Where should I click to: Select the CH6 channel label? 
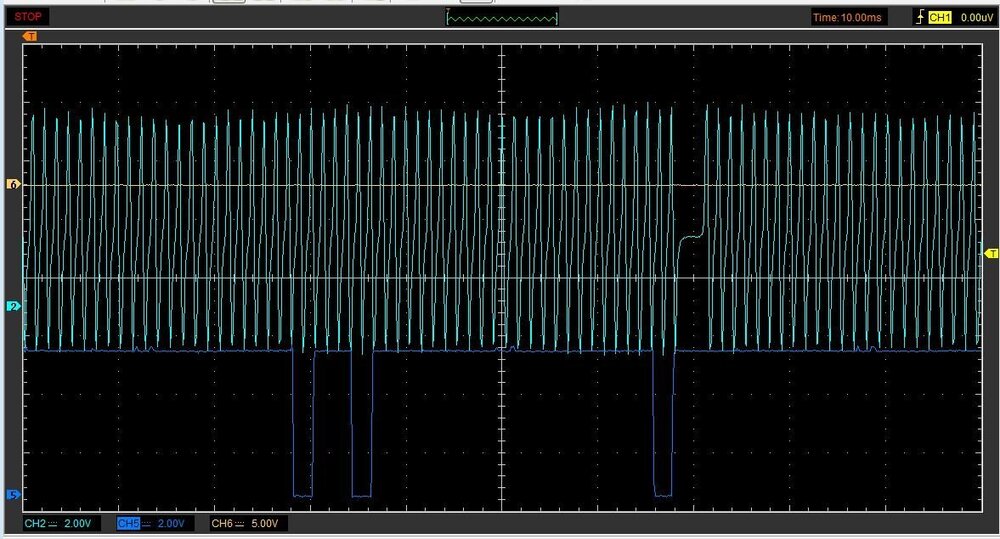coord(222,524)
